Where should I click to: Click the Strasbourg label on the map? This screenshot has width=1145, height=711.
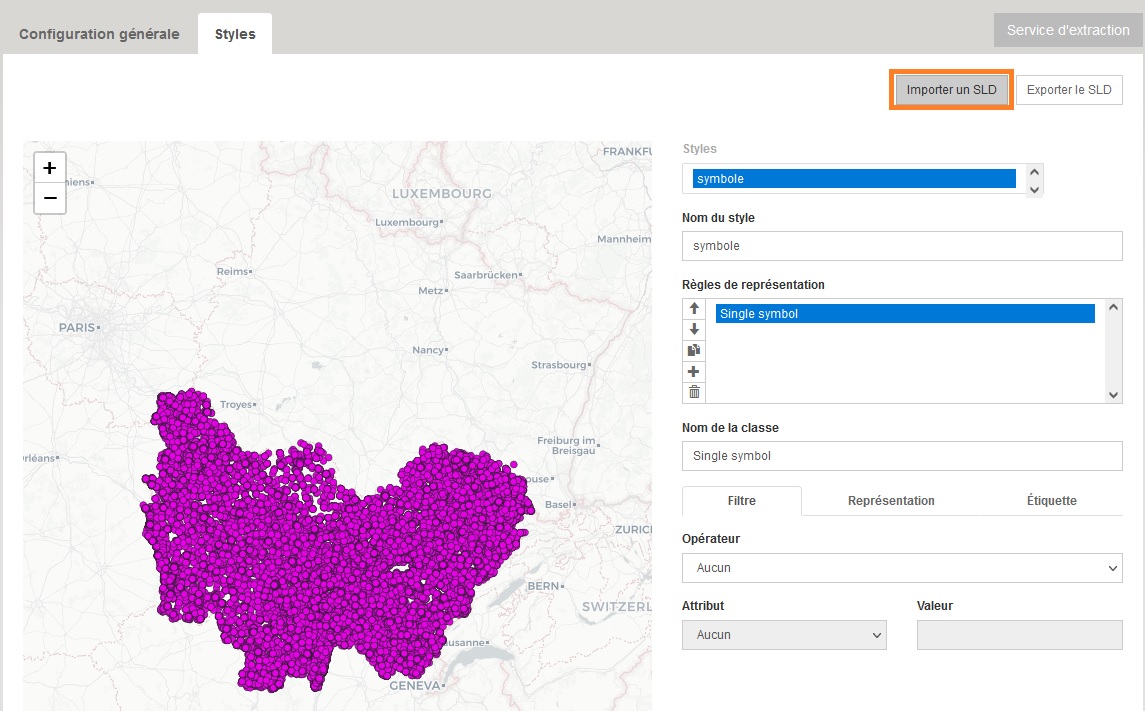click(x=559, y=365)
